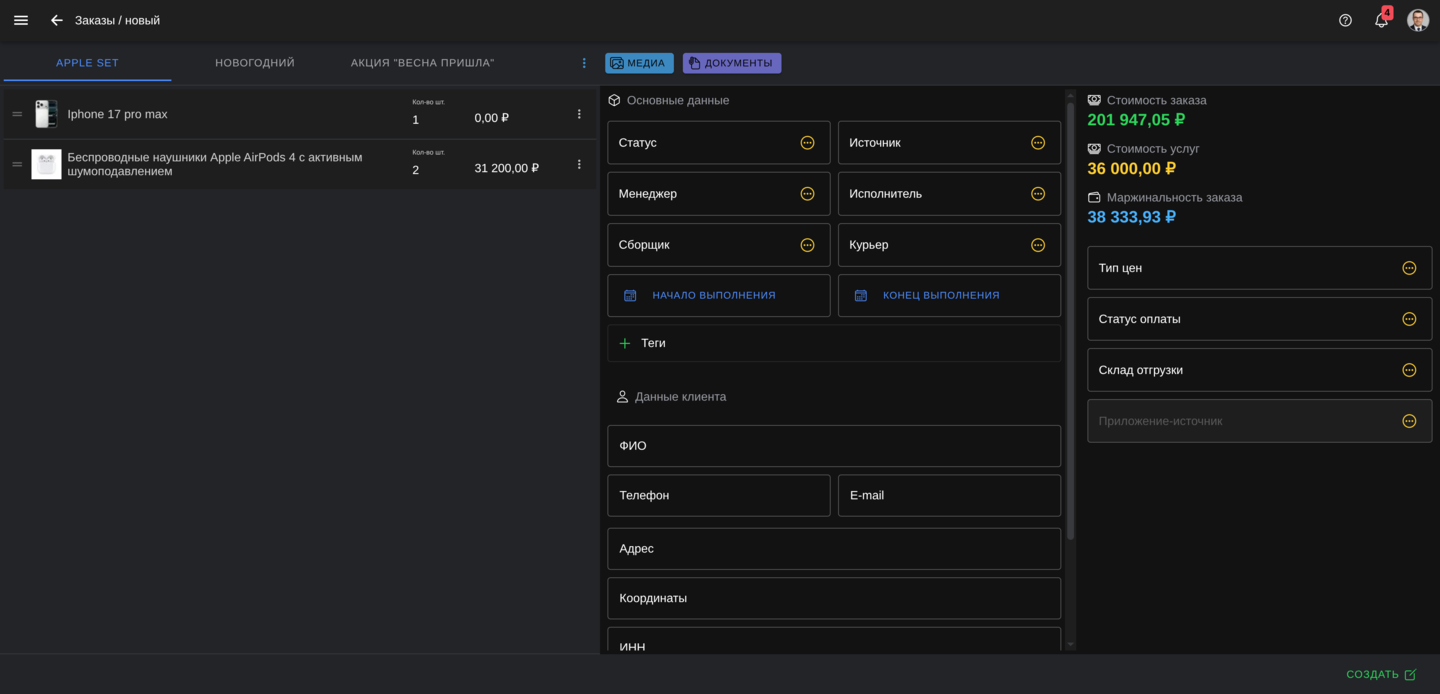Switch to Акция "Весна пришла" tab
The height and width of the screenshot is (694, 1440).
pos(422,63)
